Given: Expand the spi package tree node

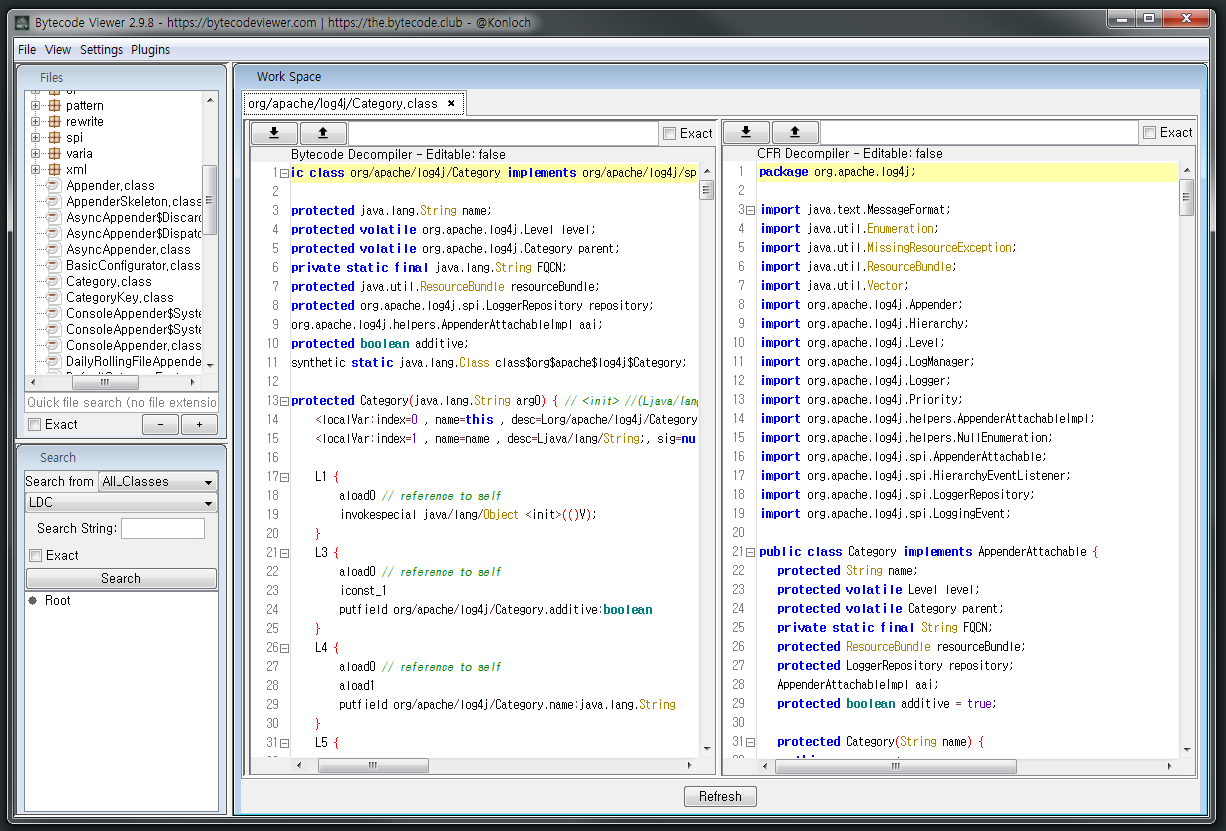Looking at the screenshot, I should pyautogui.click(x=35, y=137).
